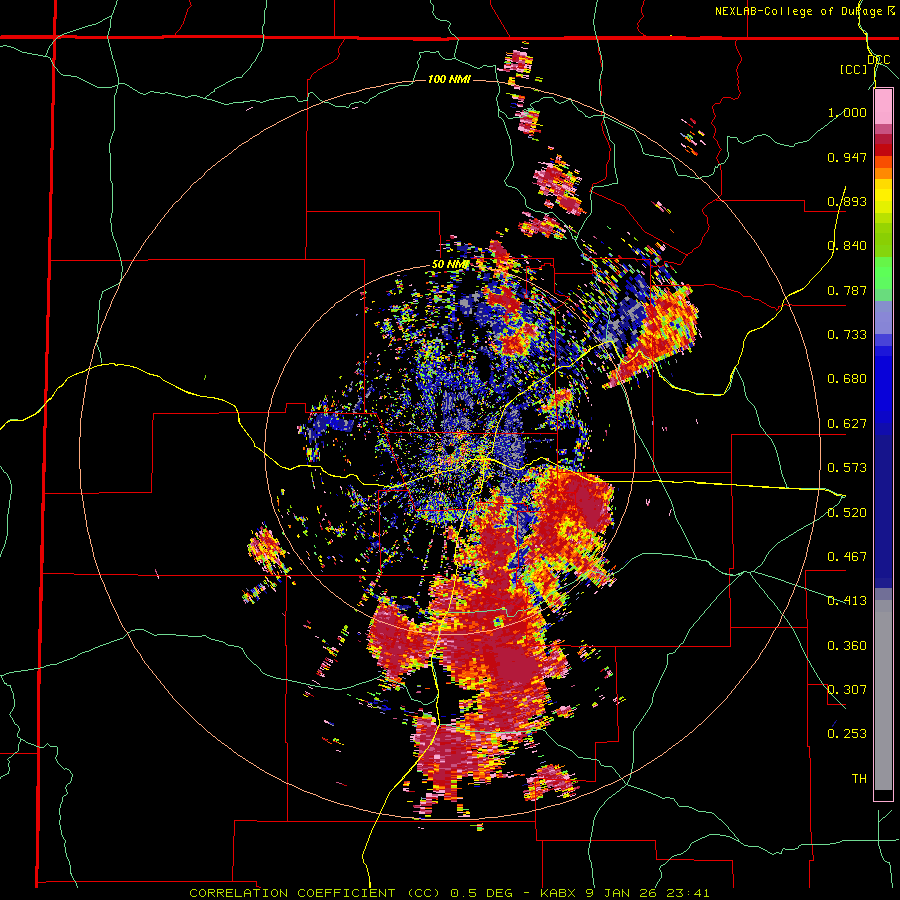This screenshot has height=900, width=900.
Task: Click the 0.253 scale value
Action: coord(847,734)
